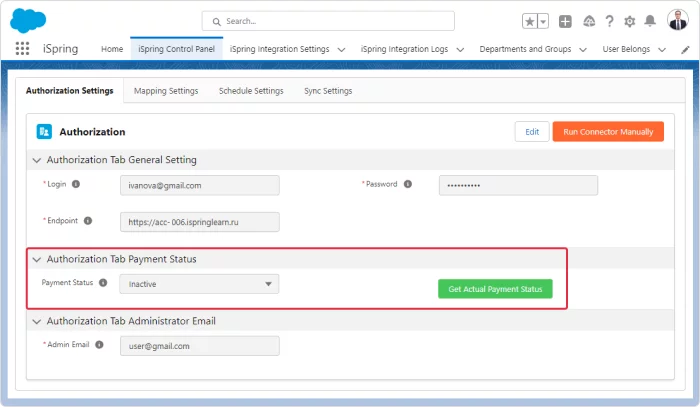Click info icon next to Login
This screenshot has width=700, height=407.
[76, 184]
